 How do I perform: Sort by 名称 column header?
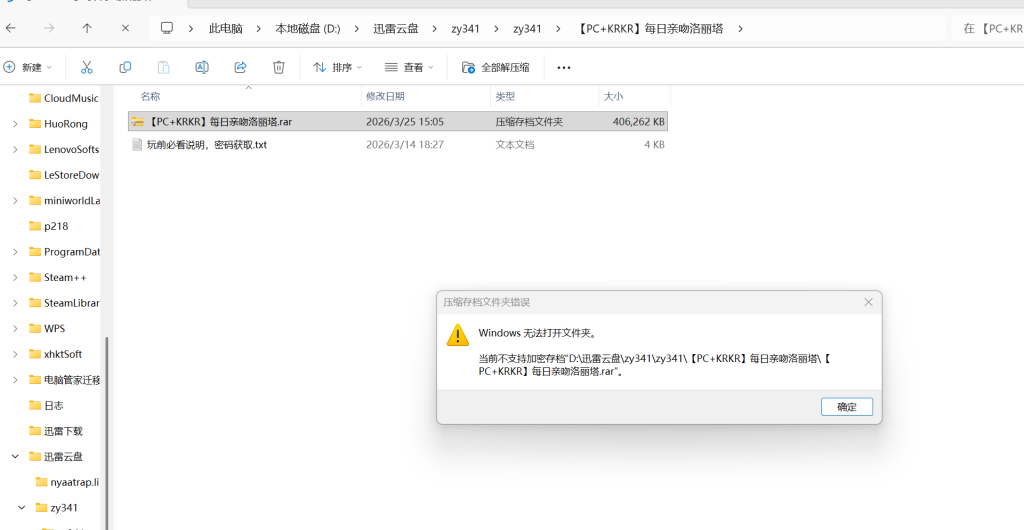[x=150, y=97]
